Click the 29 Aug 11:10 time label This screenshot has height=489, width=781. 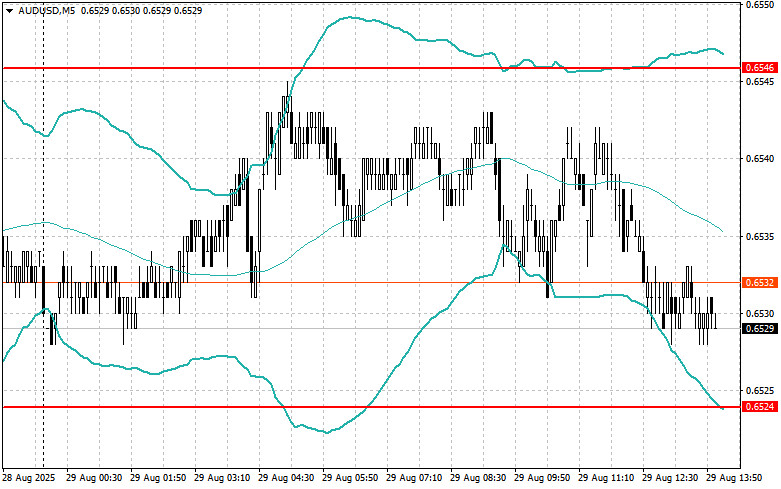606,478
